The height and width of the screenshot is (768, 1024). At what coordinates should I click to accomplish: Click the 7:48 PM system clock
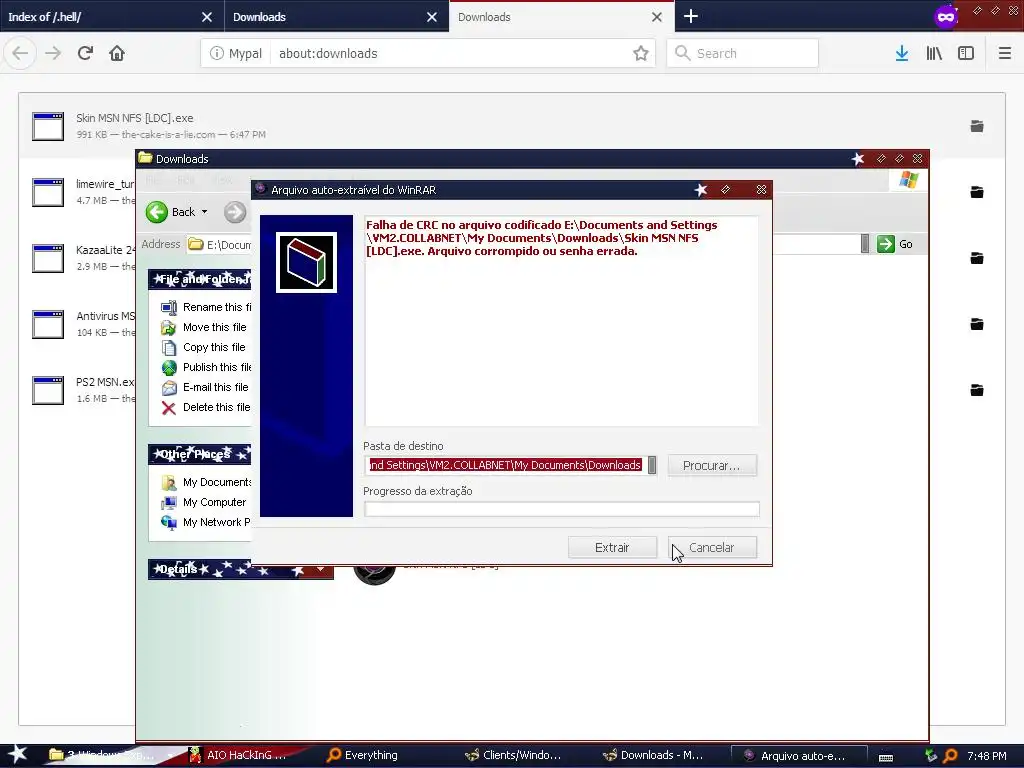click(987, 756)
